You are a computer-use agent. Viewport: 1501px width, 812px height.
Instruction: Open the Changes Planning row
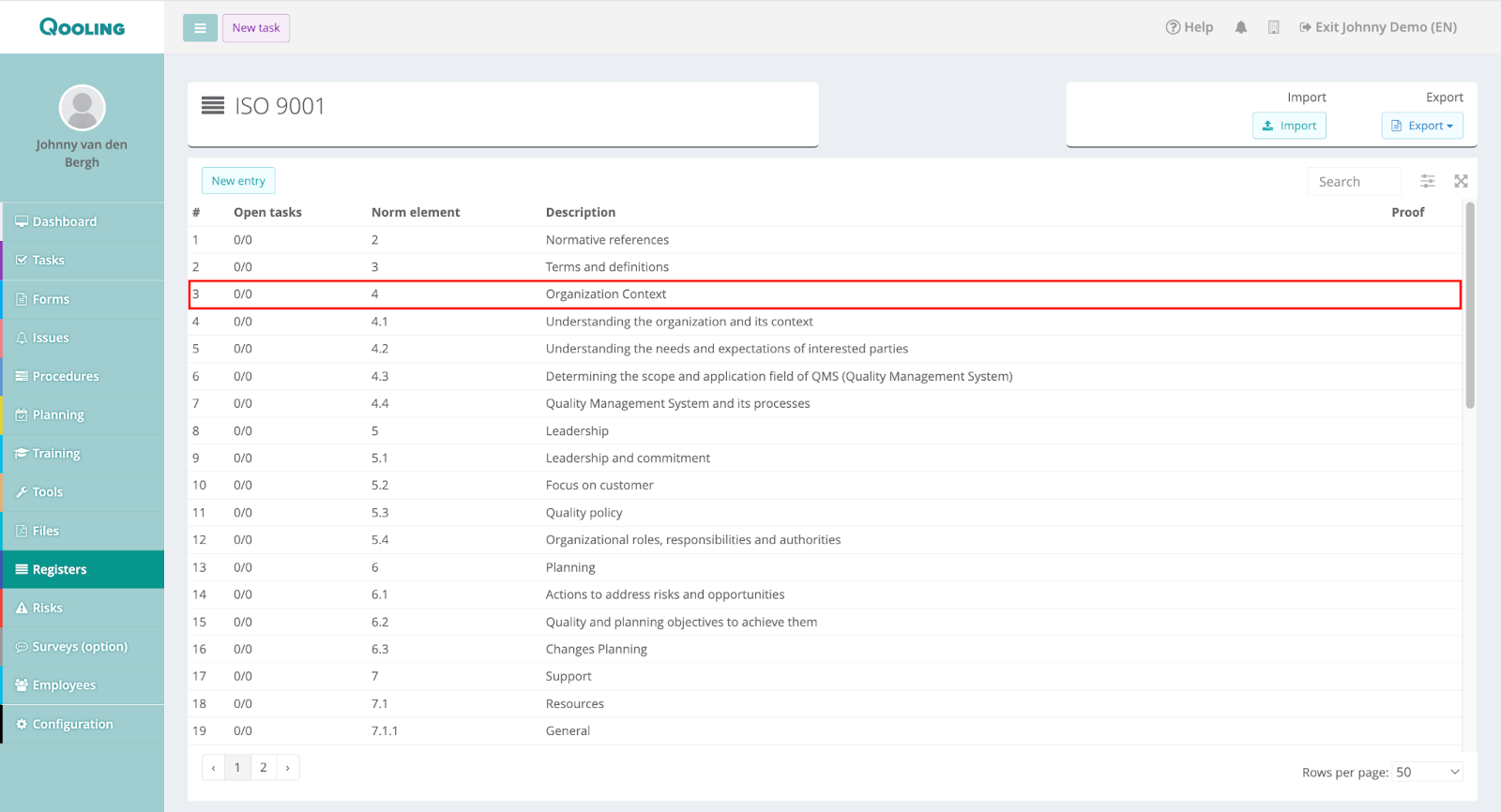click(825, 649)
